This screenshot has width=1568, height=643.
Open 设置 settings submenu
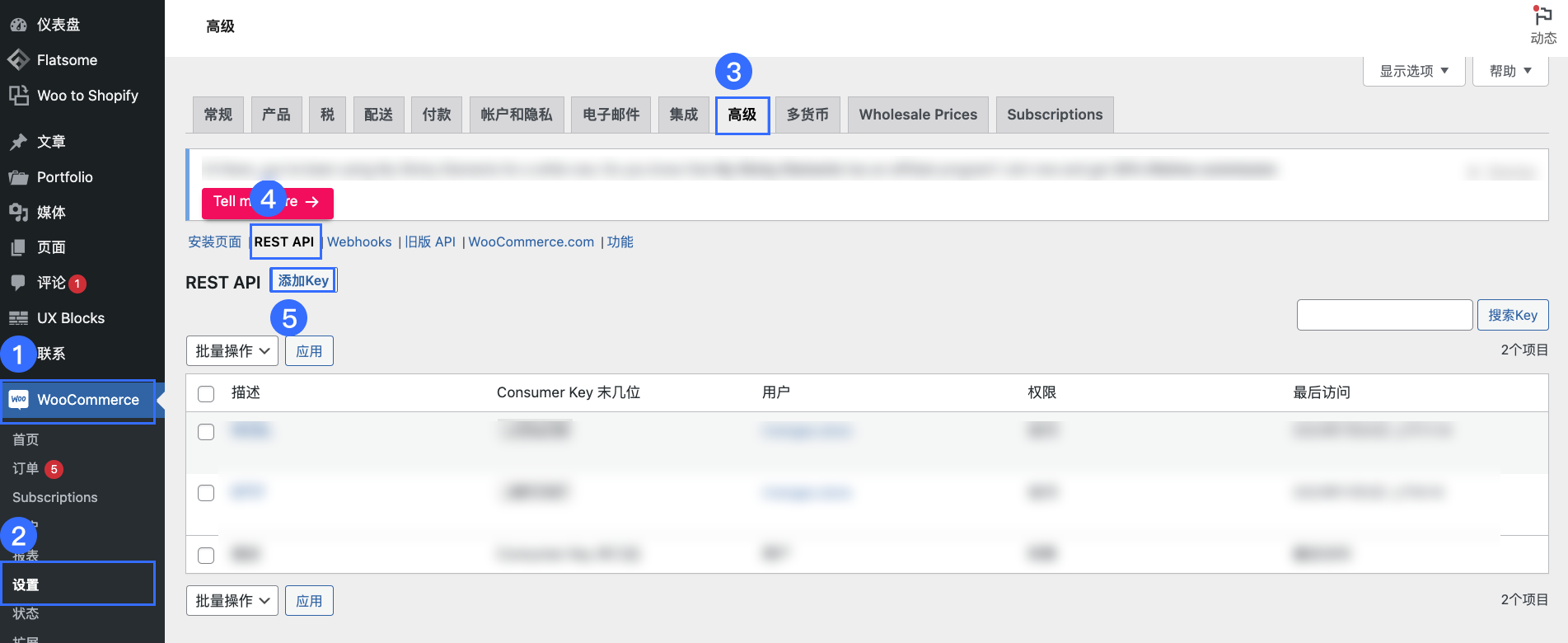26,584
